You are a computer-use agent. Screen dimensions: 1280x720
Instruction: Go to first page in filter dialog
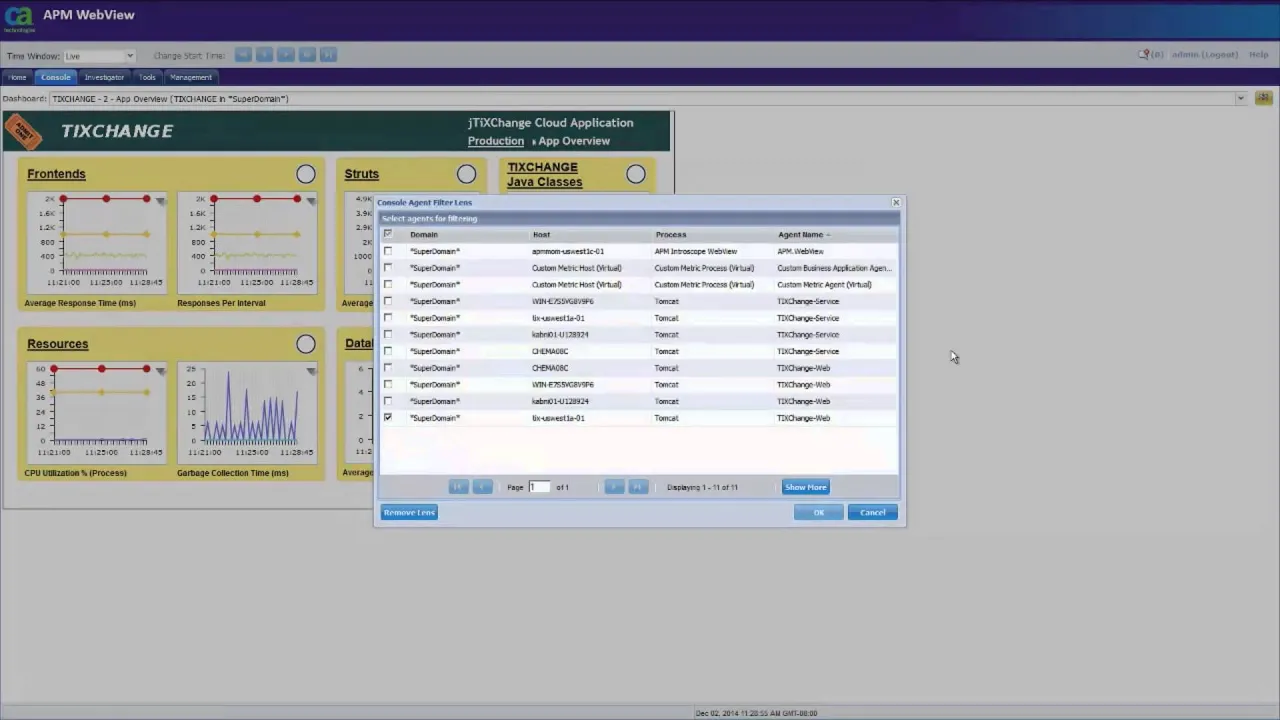click(458, 487)
